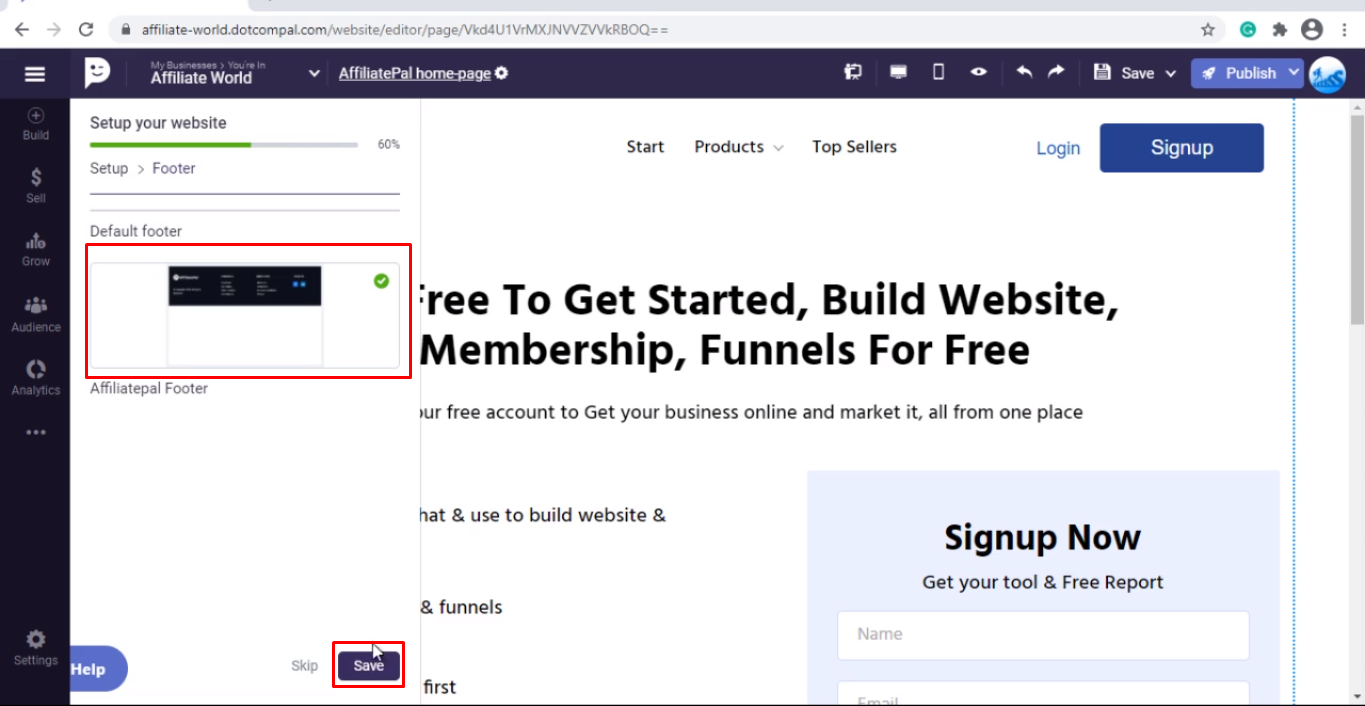Expand the Affiliate World business dropdown
Viewport: 1365px width, 706px height.
[x=314, y=73]
